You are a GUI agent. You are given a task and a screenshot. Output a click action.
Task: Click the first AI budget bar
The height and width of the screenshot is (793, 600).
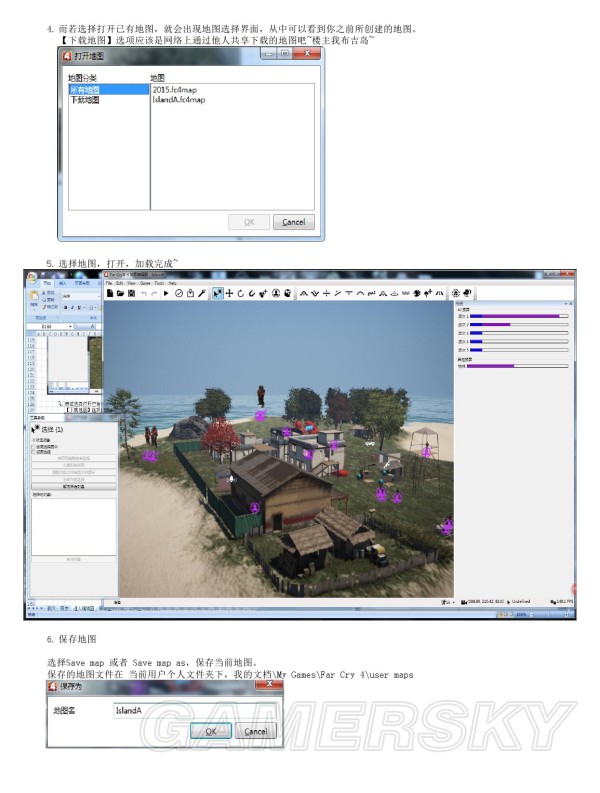pos(519,316)
